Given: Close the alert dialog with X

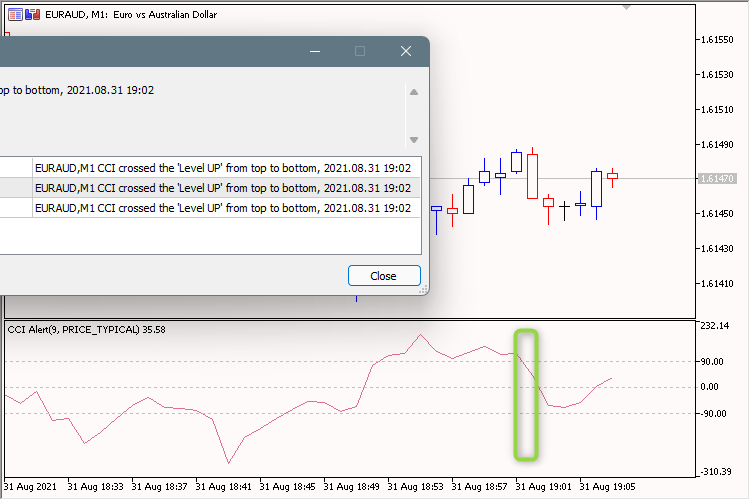Looking at the screenshot, I should [406, 51].
